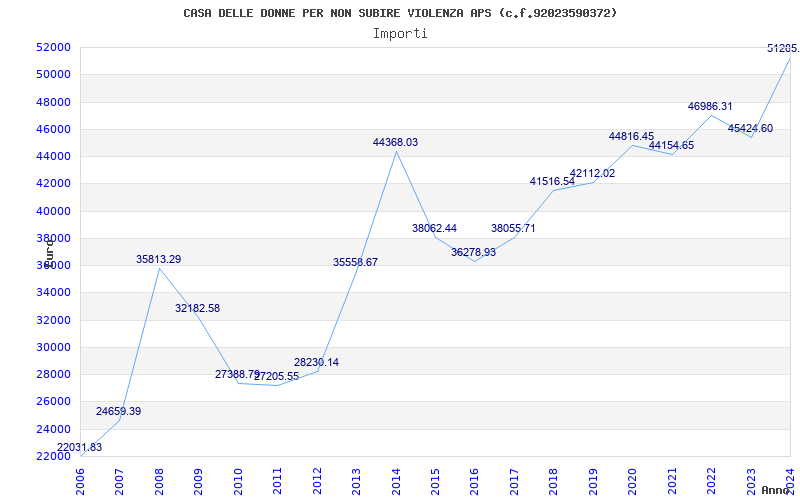This screenshot has height=500, width=800.
Task: Click the data label 44816.45
Action: click(631, 136)
